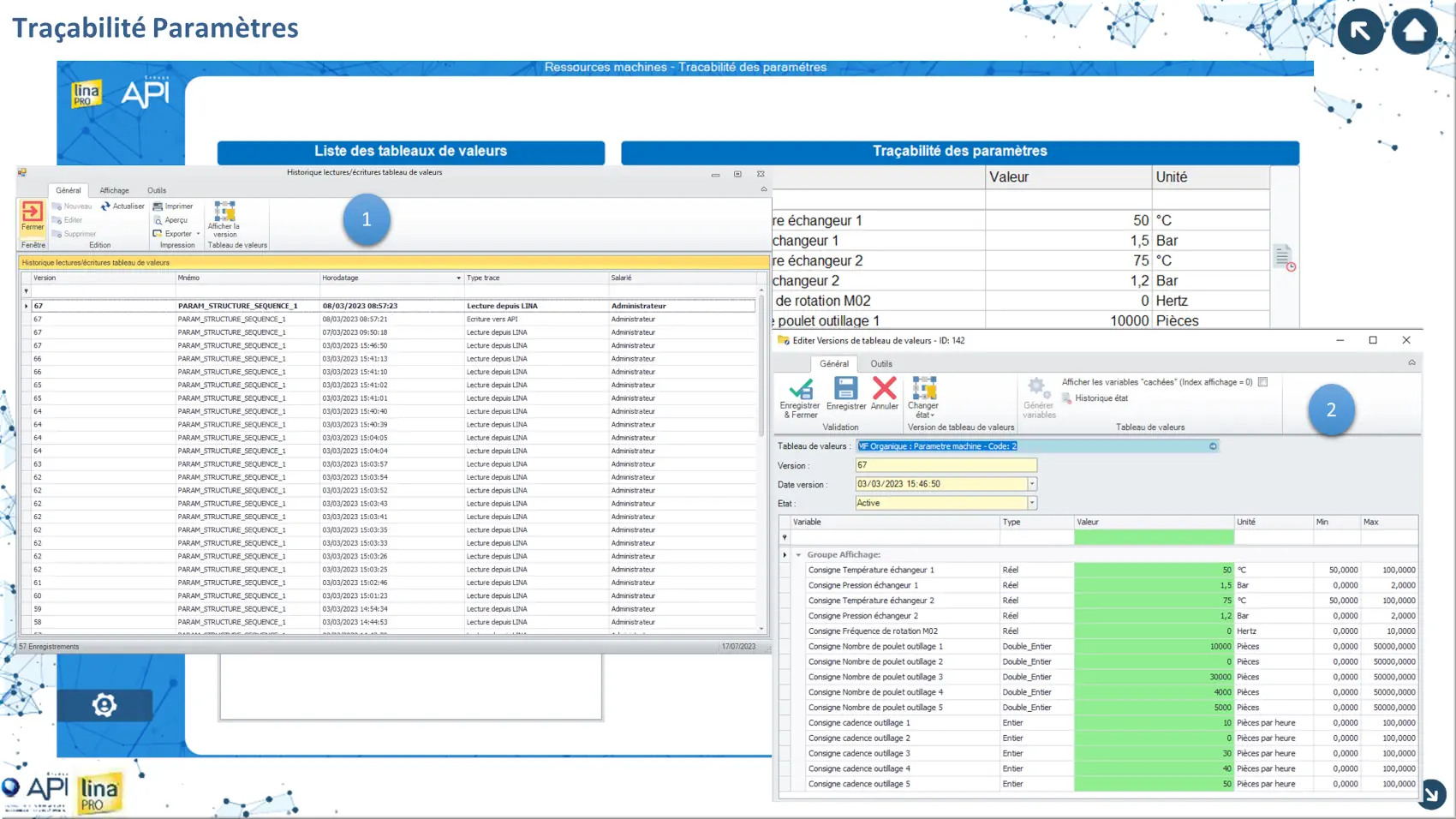Open the Date version date picker arrow
Viewport: 1456px width, 819px height.
(x=1032, y=484)
